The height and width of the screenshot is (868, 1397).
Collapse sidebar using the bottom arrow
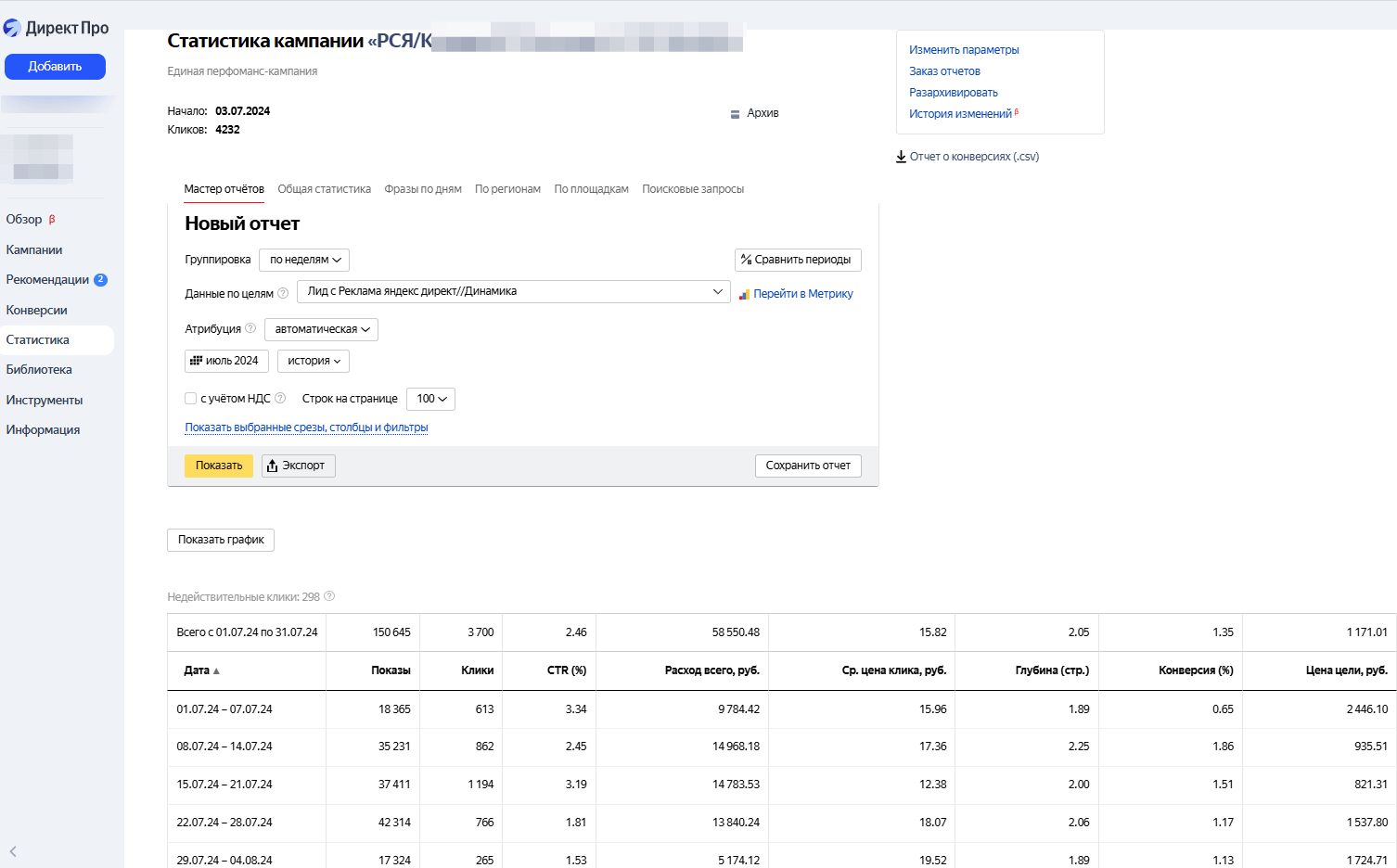coord(13,851)
